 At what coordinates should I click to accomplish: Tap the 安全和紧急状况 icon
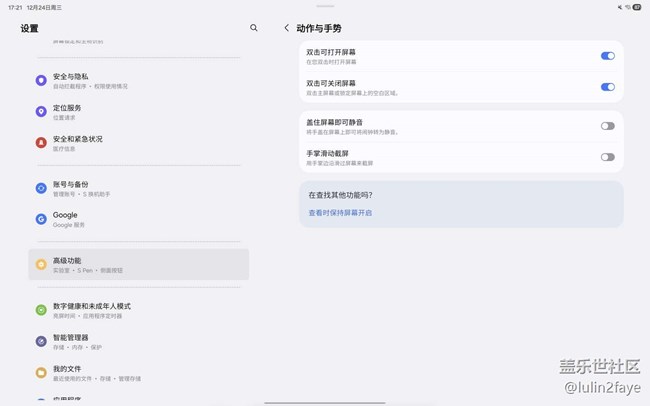point(41,142)
